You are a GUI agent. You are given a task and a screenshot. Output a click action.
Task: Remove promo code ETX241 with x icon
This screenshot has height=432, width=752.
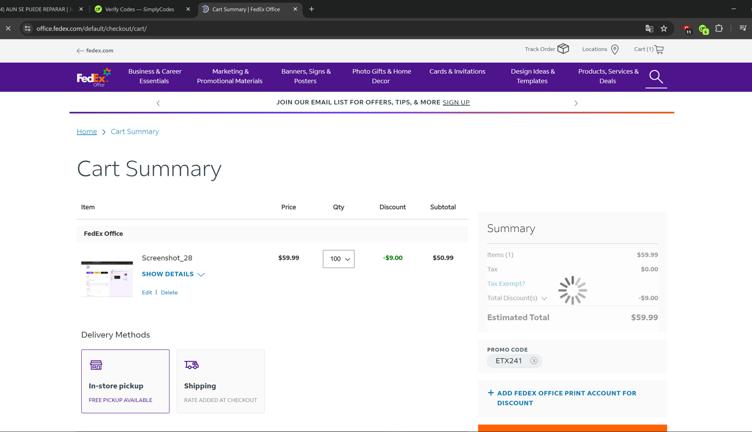tap(534, 361)
